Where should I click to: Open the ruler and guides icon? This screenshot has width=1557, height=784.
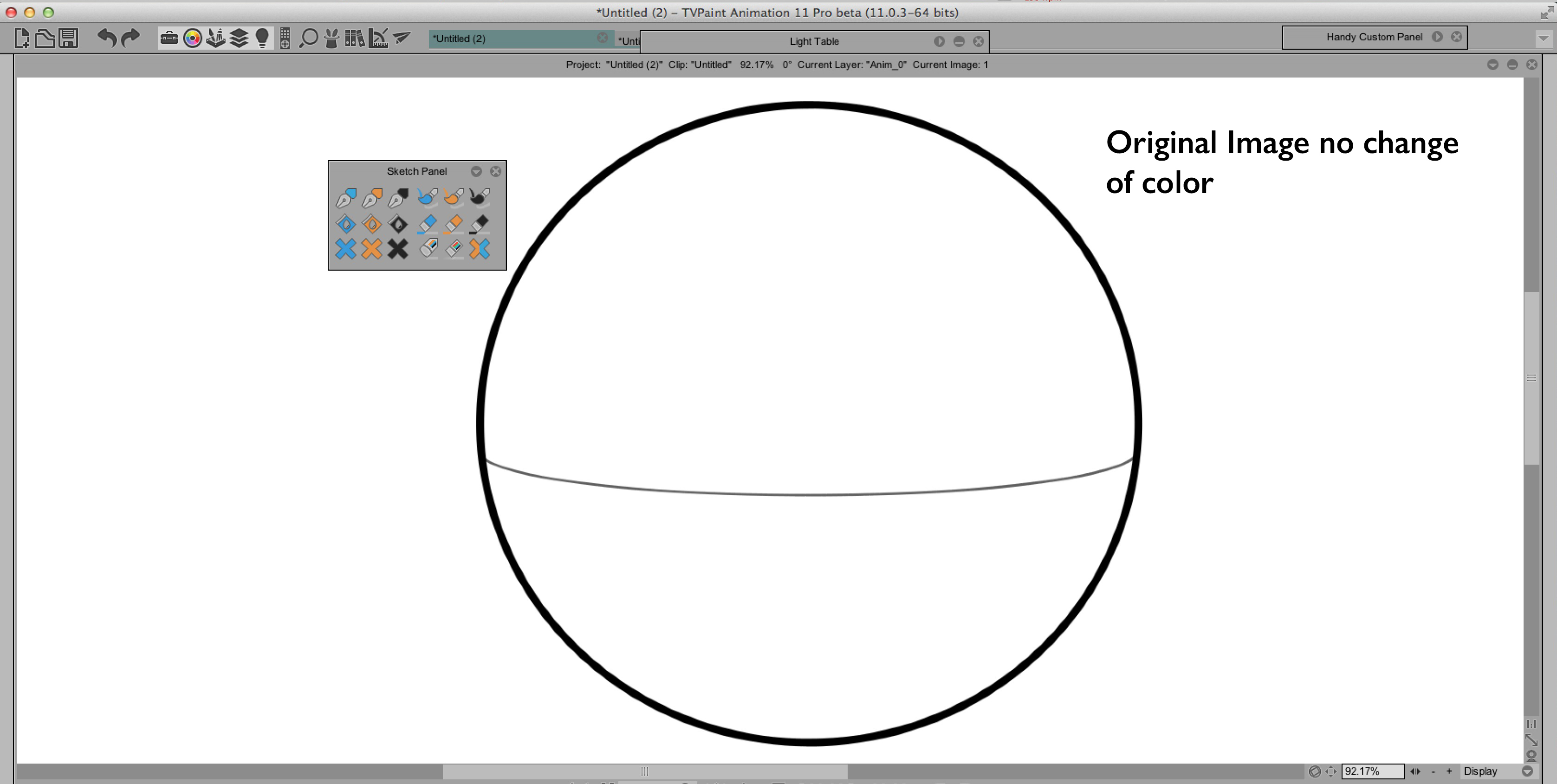pos(378,39)
